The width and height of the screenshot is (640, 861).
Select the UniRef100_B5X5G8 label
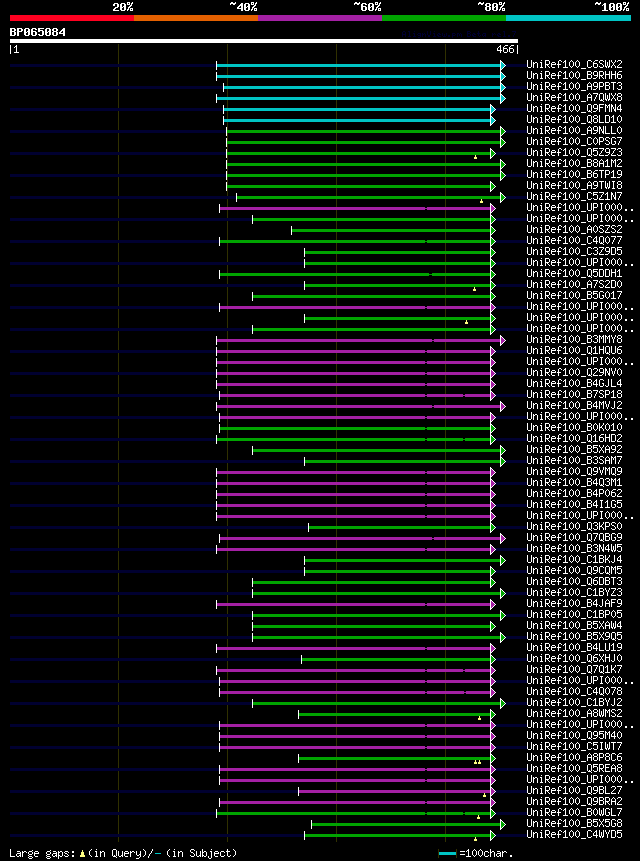[574, 824]
